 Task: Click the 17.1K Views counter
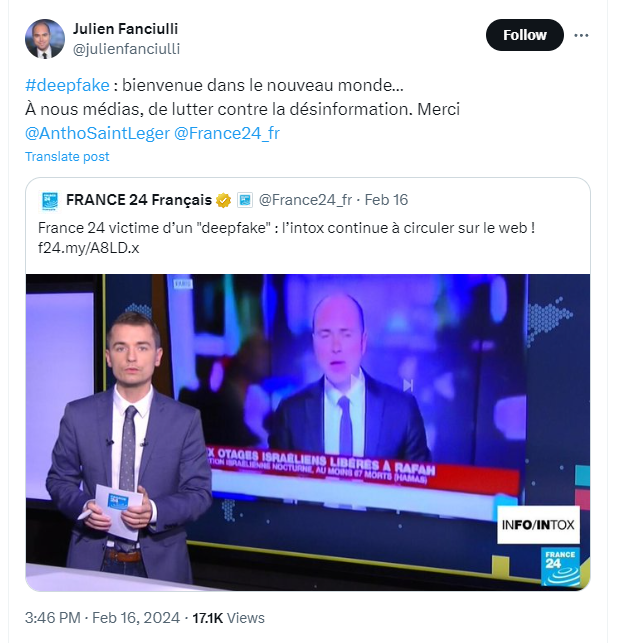(228, 618)
